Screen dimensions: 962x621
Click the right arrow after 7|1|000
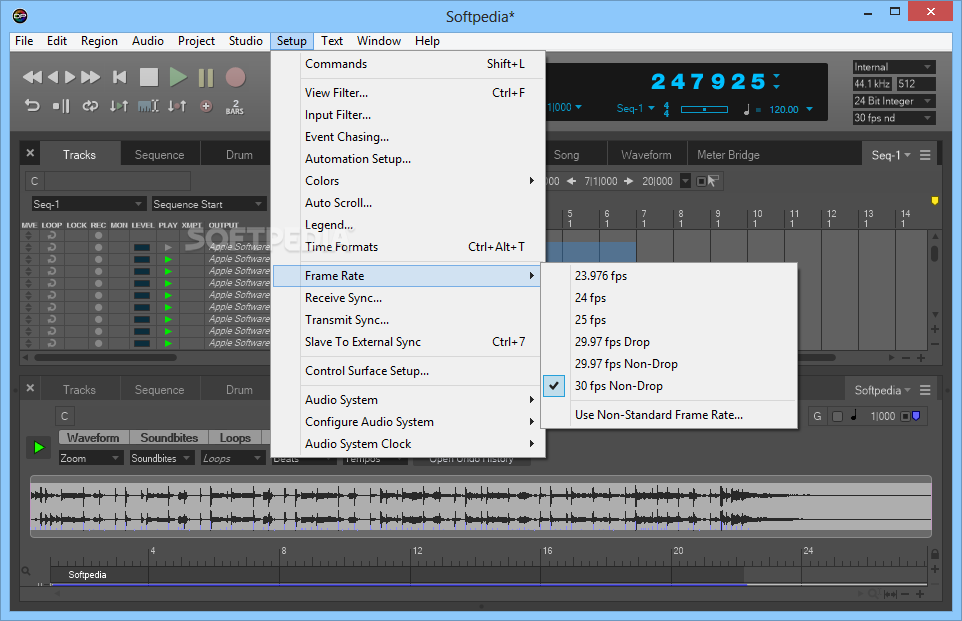point(629,181)
